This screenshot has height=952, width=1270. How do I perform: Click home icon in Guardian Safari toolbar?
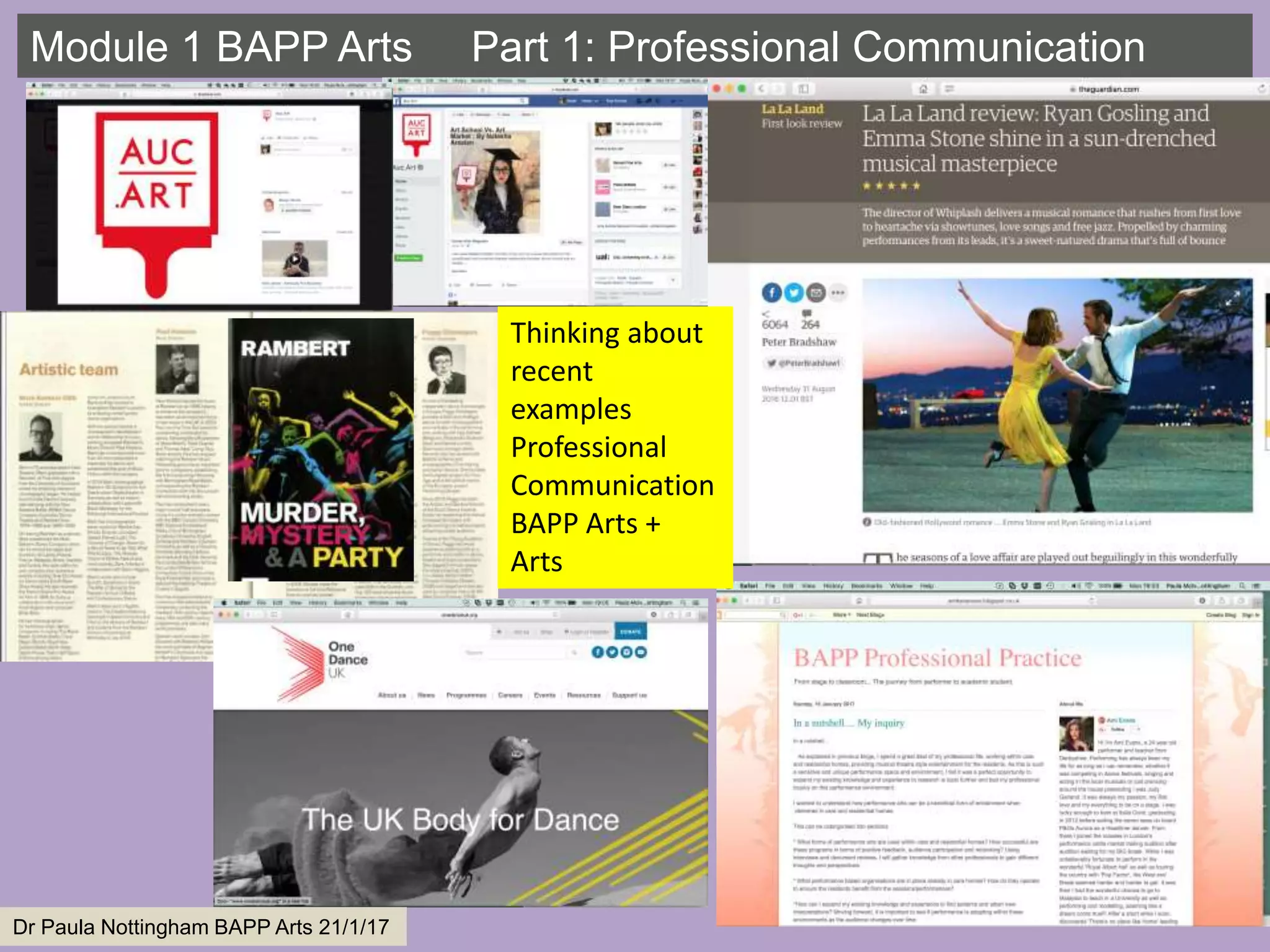point(923,89)
